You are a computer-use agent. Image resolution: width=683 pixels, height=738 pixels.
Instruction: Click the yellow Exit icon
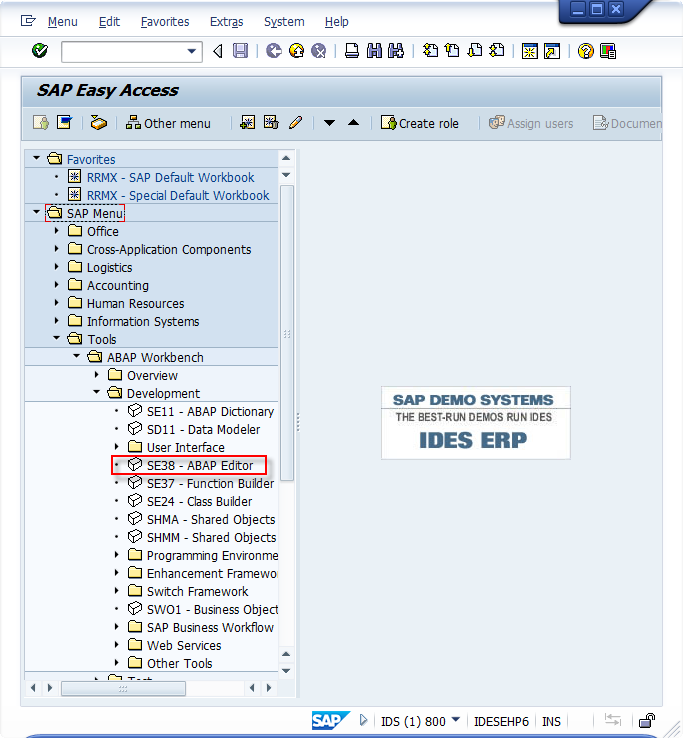pos(297,51)
